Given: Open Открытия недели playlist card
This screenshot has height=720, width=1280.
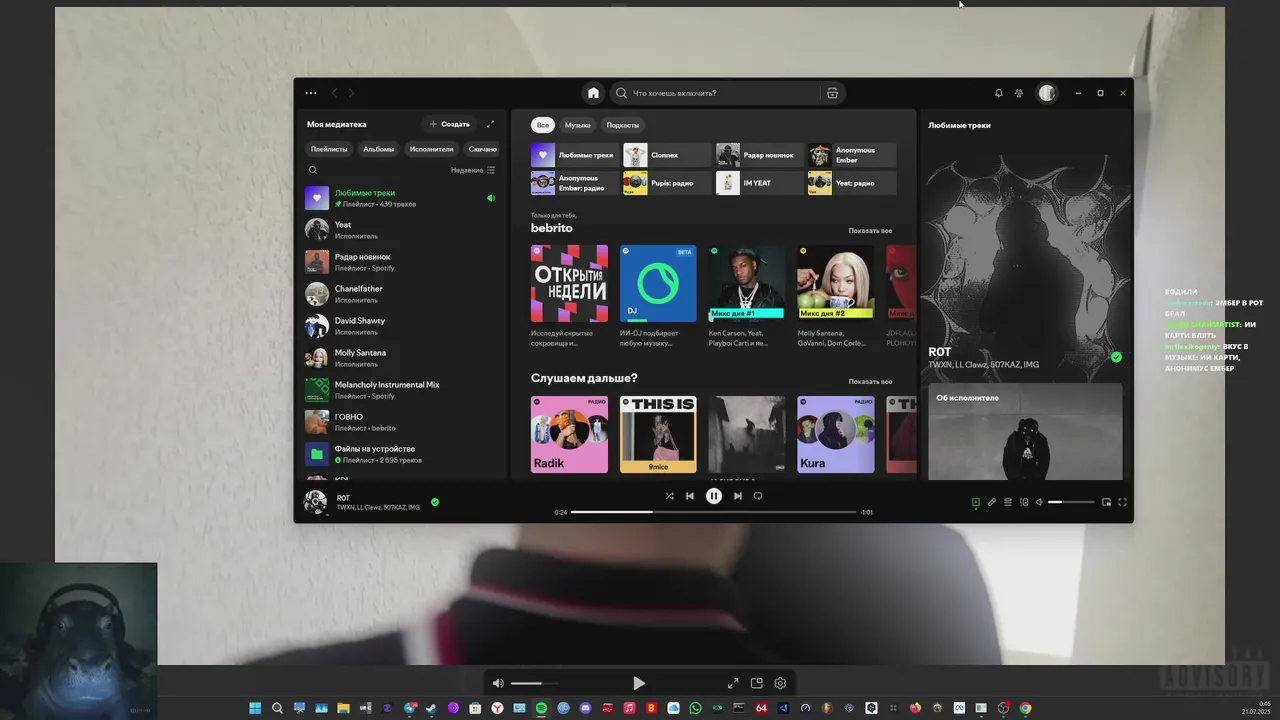Looking at the screenshot, I should 569,296.
